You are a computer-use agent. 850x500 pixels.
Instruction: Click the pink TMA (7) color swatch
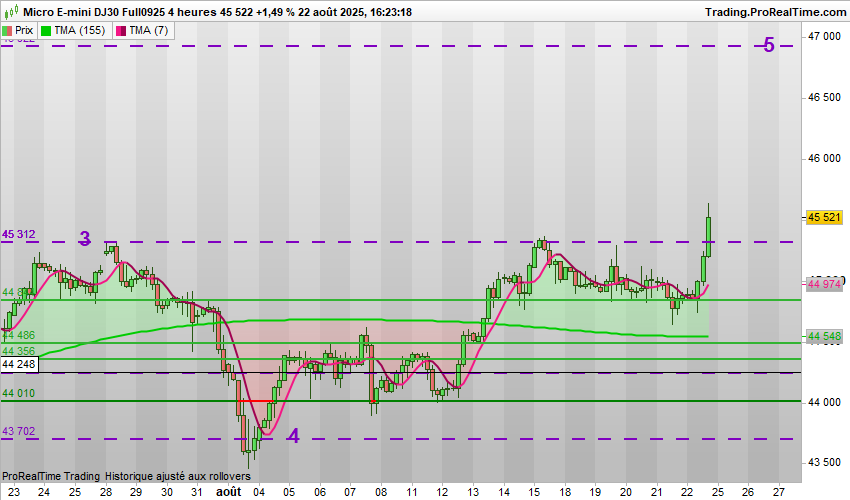click(121, 31)
